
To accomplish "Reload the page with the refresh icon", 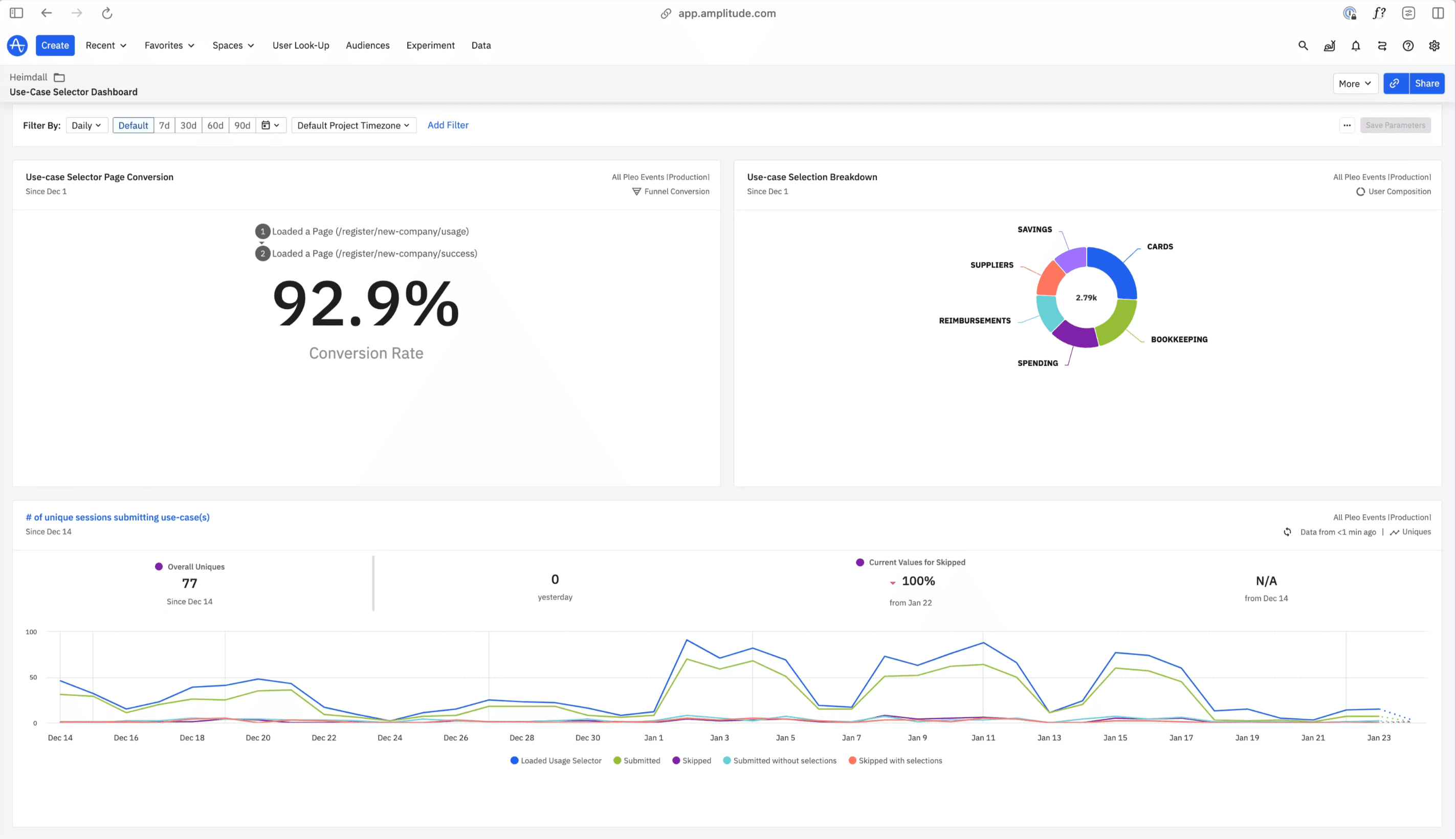I will click(x=107, y=13).
